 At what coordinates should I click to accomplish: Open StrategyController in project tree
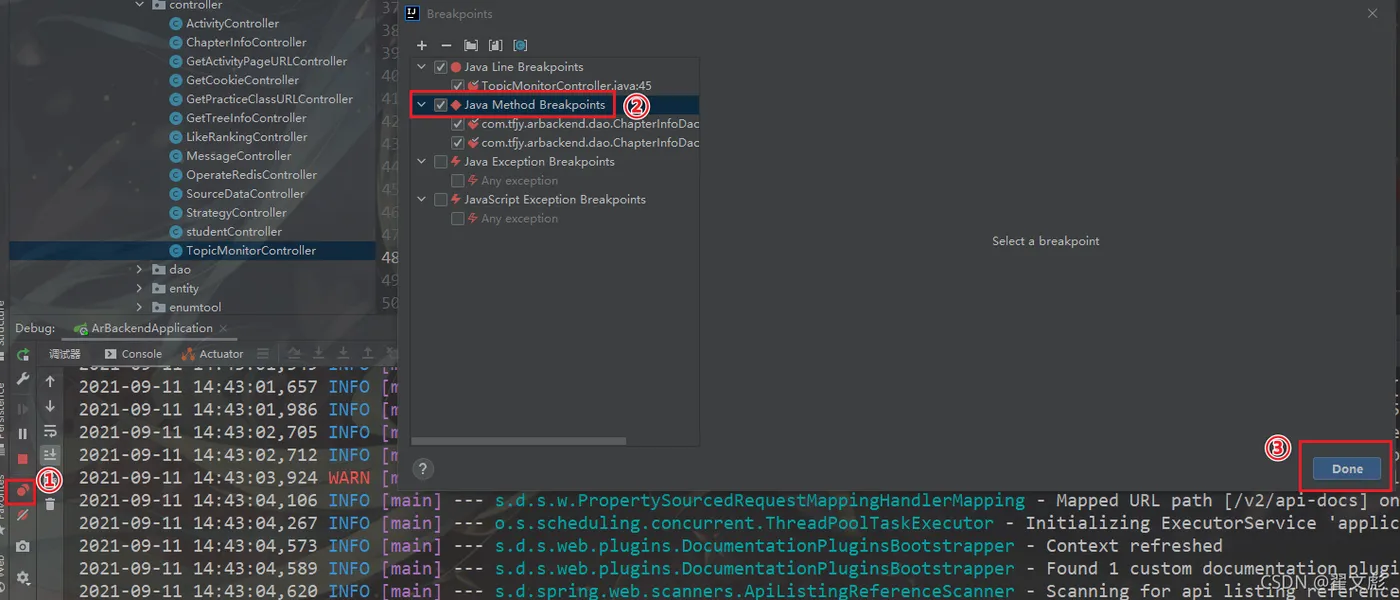236,213
